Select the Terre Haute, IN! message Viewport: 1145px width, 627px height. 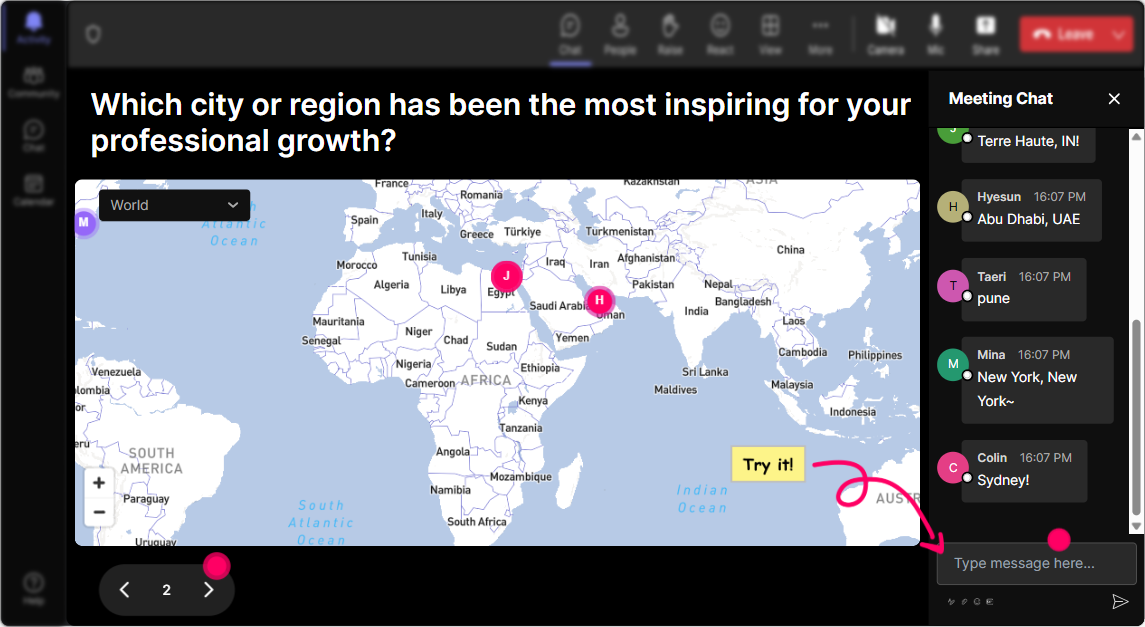(x=1028, y=142)
